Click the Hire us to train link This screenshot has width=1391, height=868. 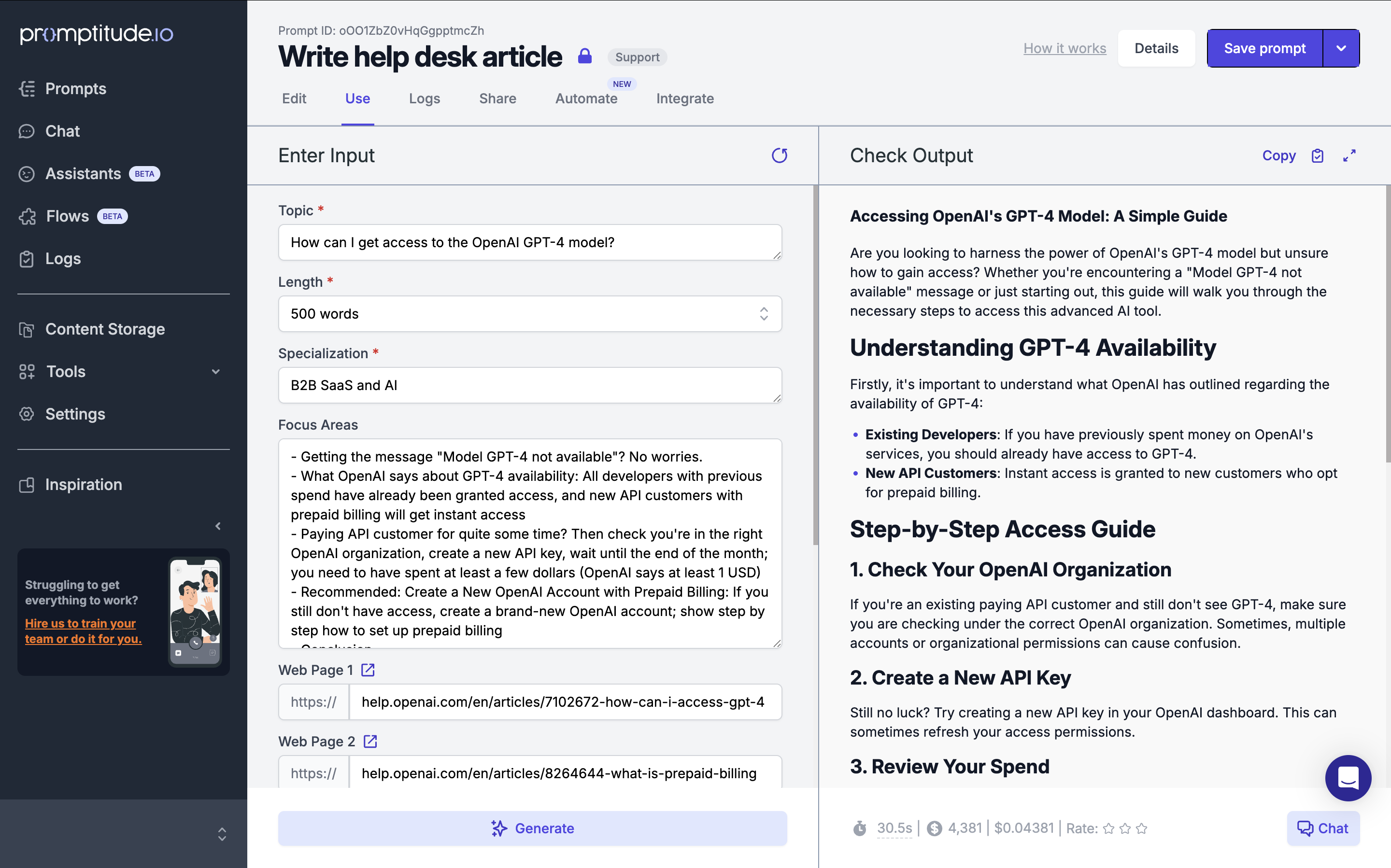pyautogui.click(x=83, y=631)
